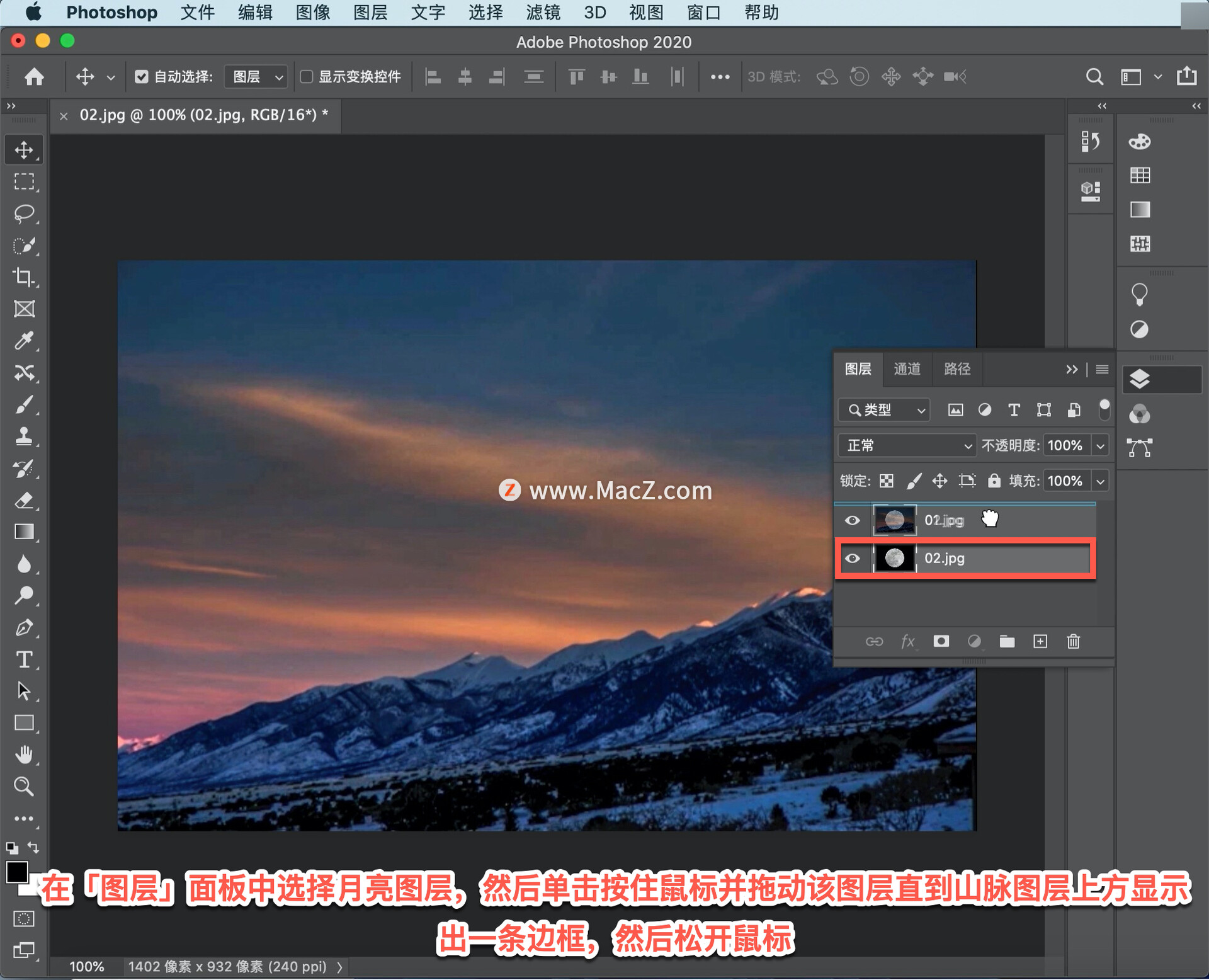Select the Healing Brush tool

click(x=24, y=373)
